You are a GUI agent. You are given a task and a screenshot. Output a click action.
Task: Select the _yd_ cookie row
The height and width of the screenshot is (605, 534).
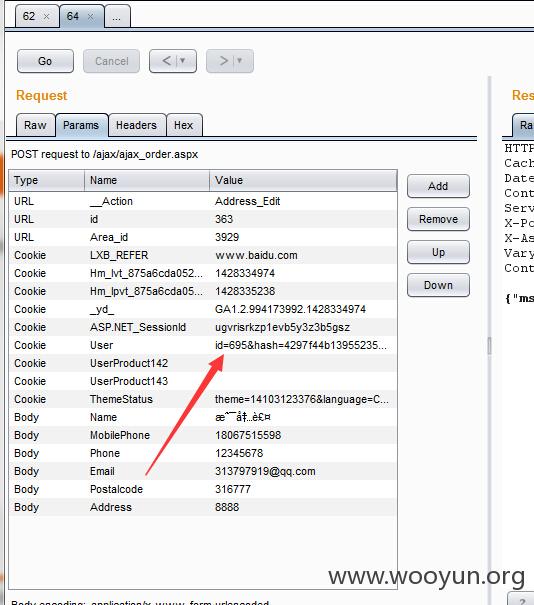(x=203, y=309)
